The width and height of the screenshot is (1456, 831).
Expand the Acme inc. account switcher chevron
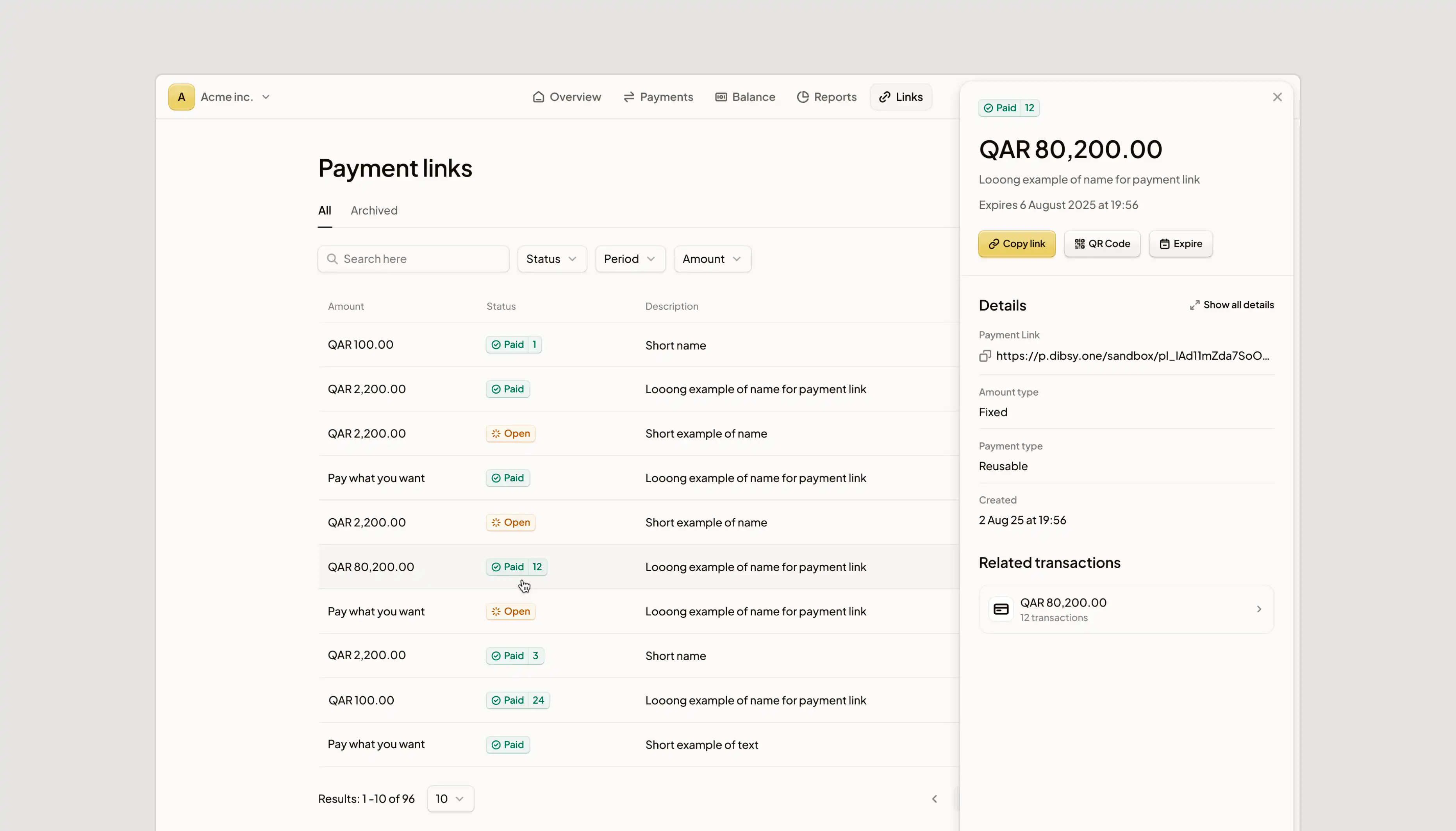click(266, 97)
